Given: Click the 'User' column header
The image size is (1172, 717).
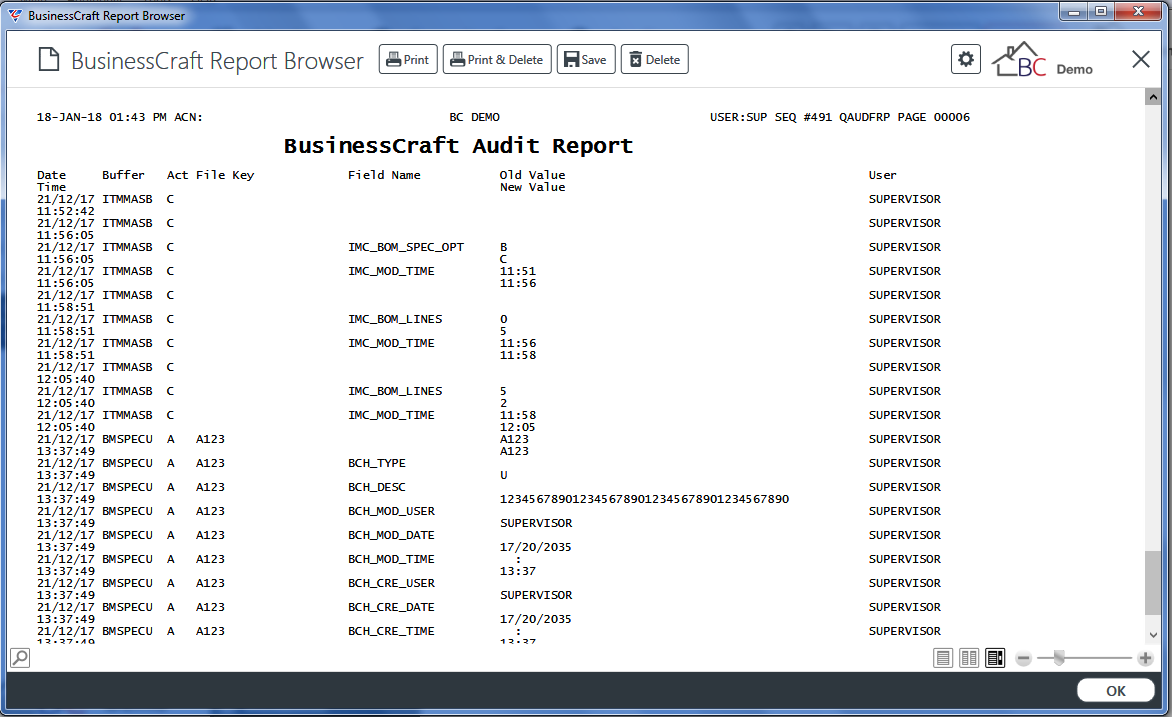Looking at the screenshot, I should click(x=882, y=175).
